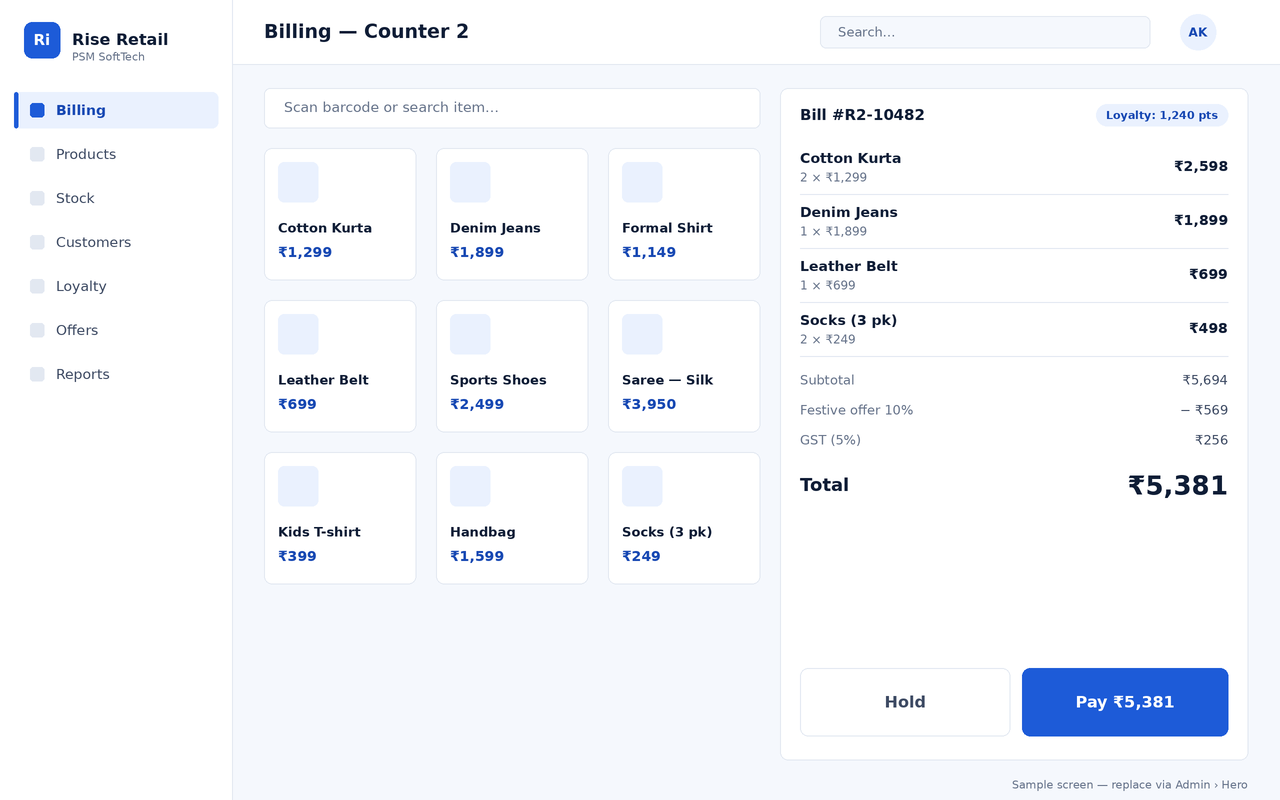Open the Stock section
This screenshot has width=1280, height=800.
[116, 198]
